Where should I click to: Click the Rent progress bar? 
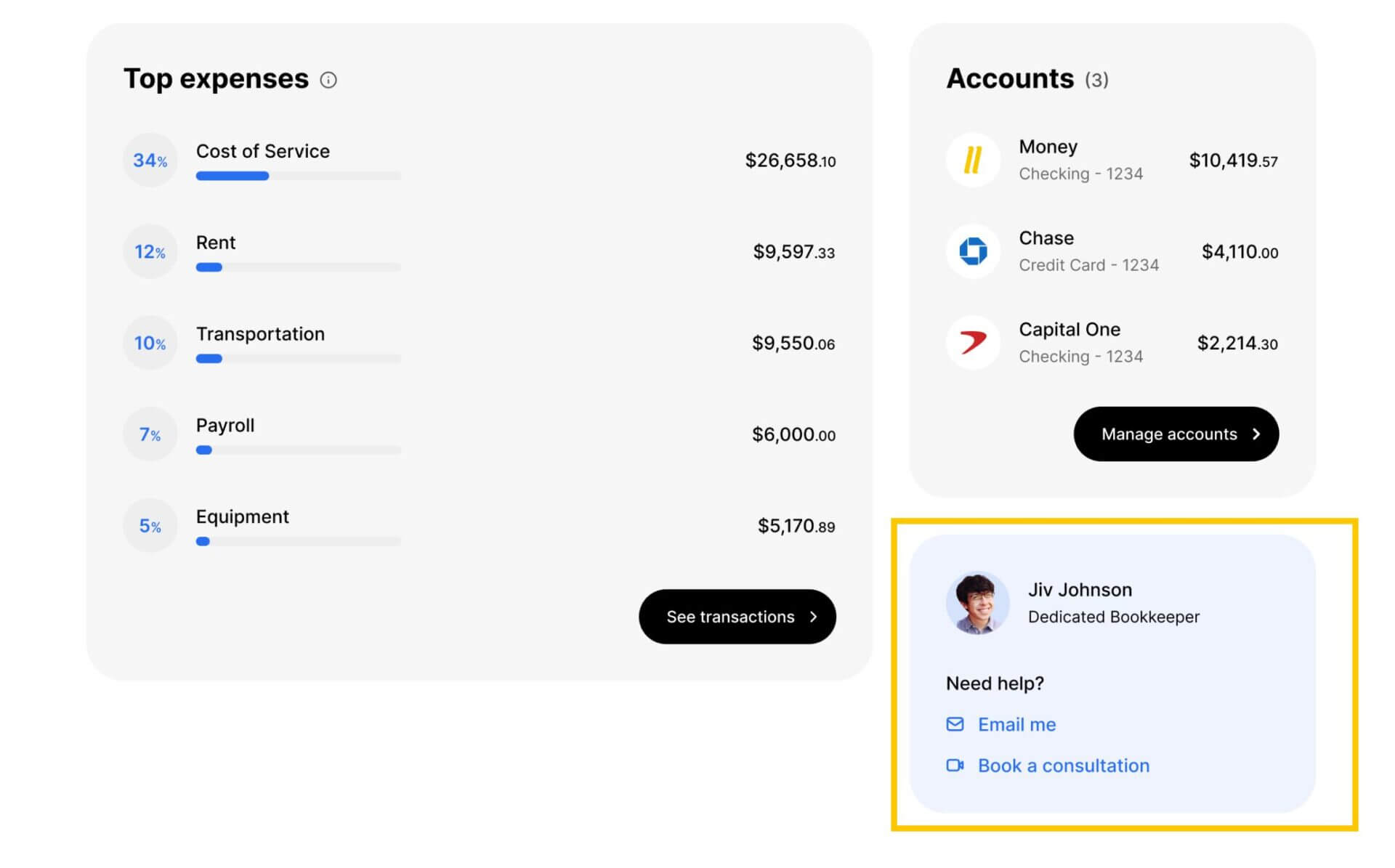(299, 267)
